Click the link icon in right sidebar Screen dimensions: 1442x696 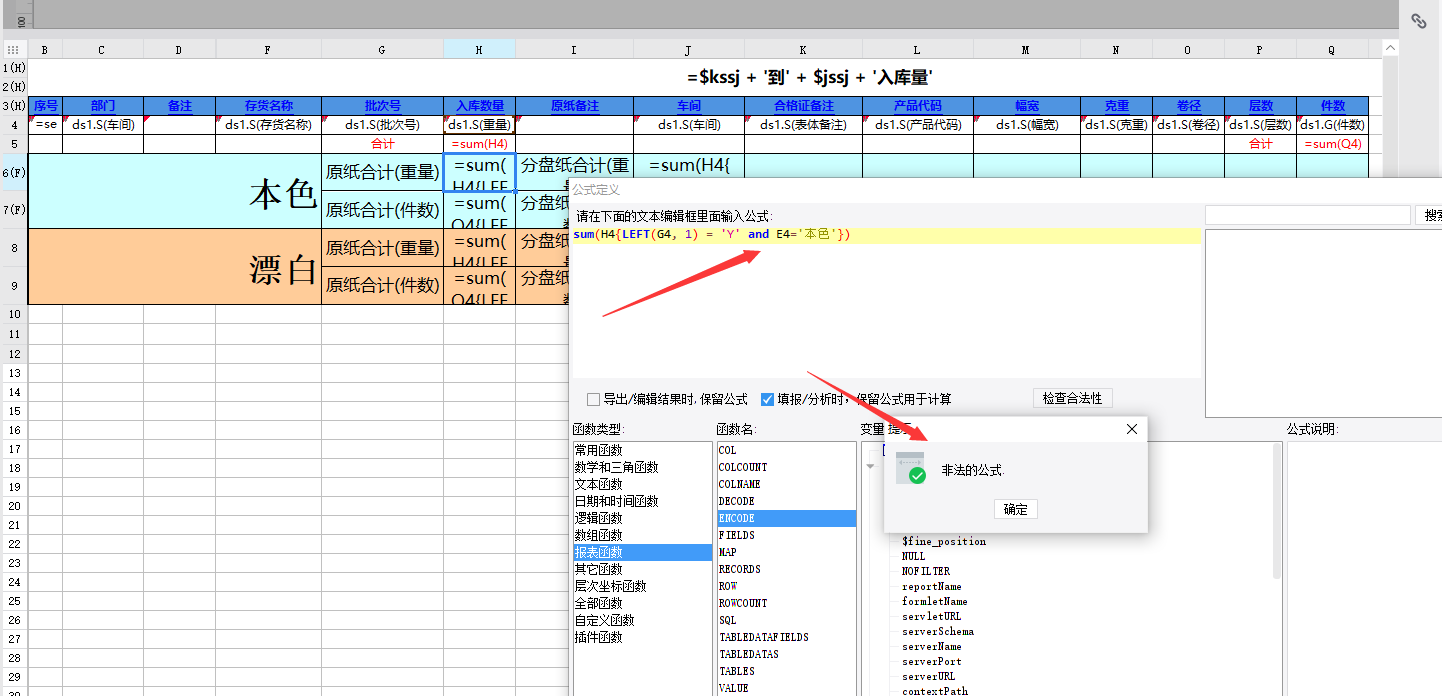coord(1418,20)
